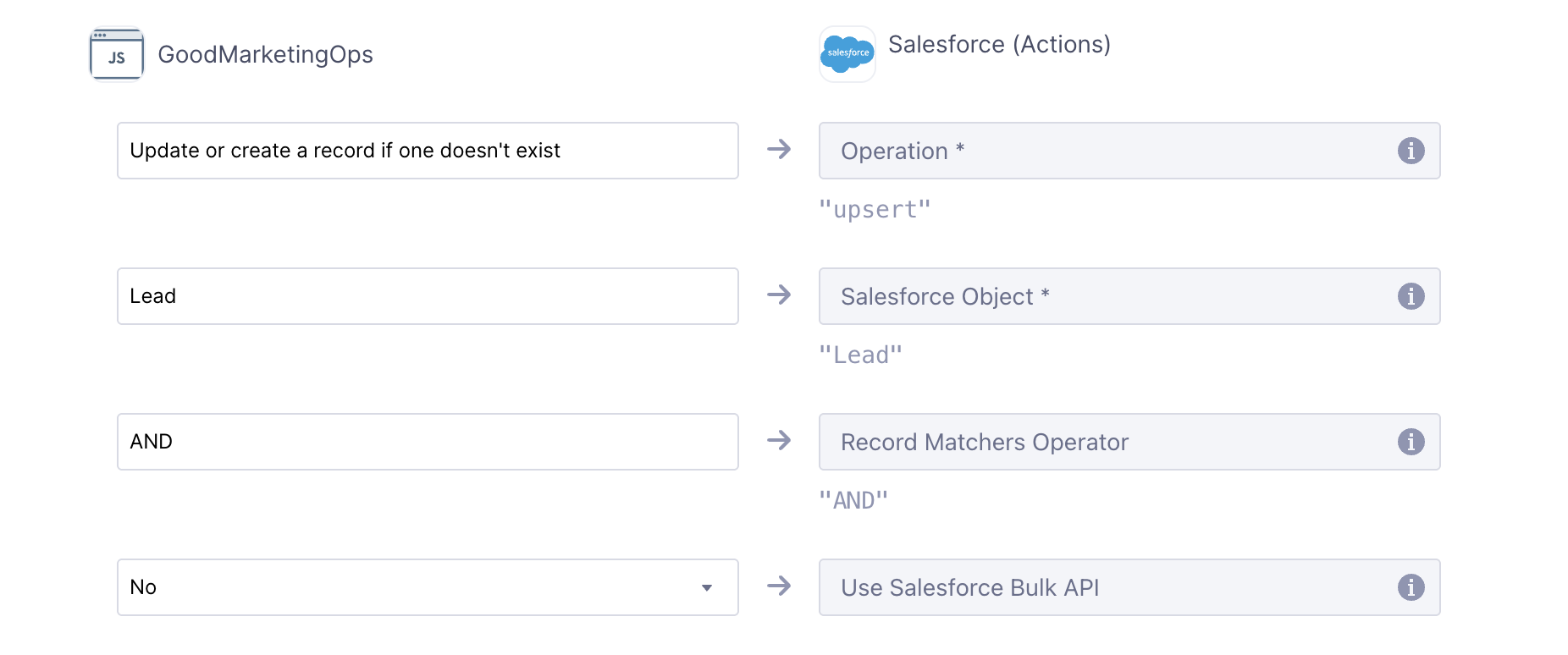Click the Salesforce (Actions) heading text
The image size is (1568, 655).
click(999, 44)
